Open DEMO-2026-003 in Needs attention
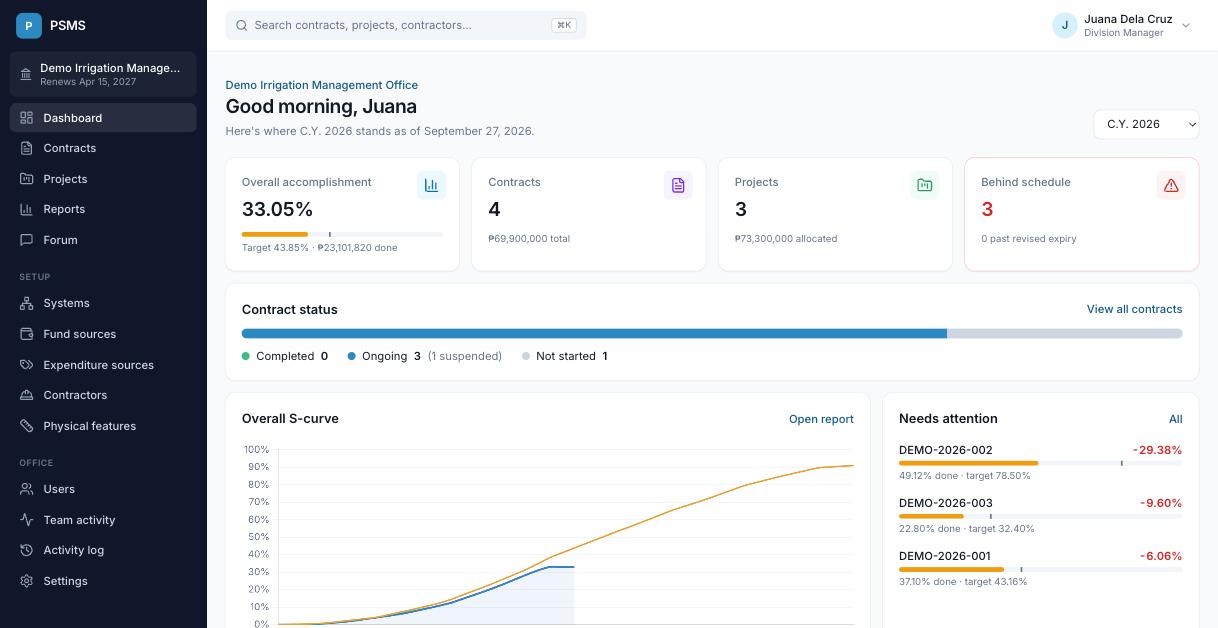The image size is (1218, 628). 1040,515
